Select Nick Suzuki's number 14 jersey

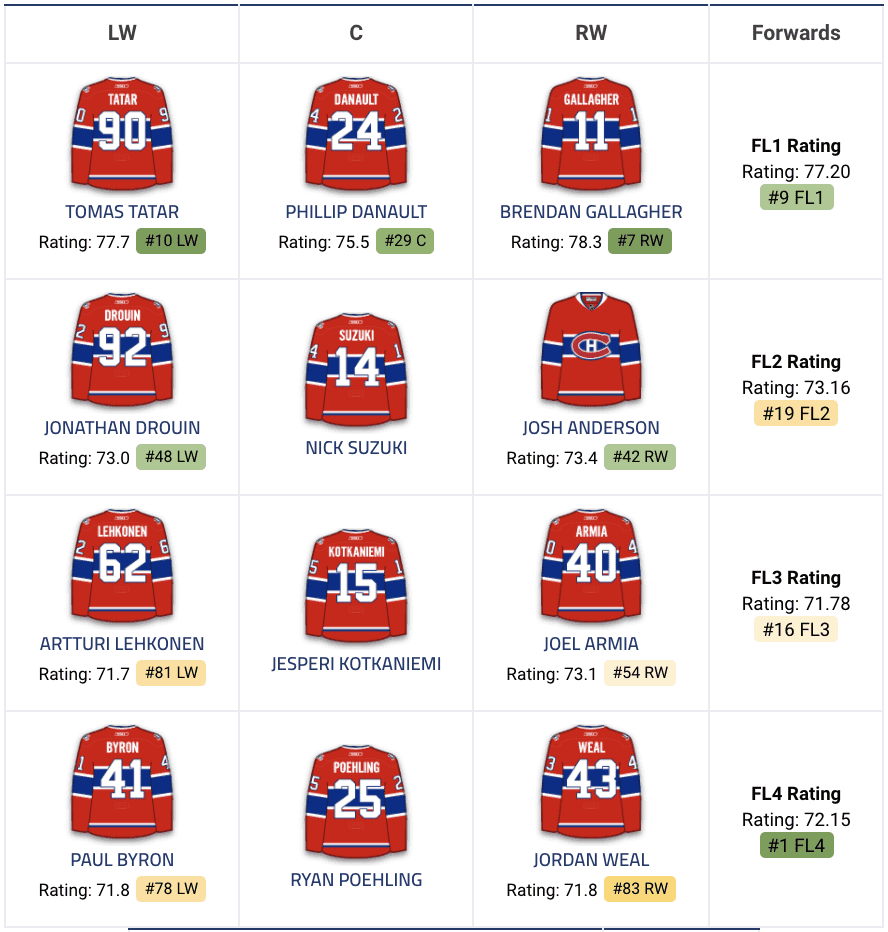pos(356,371)
